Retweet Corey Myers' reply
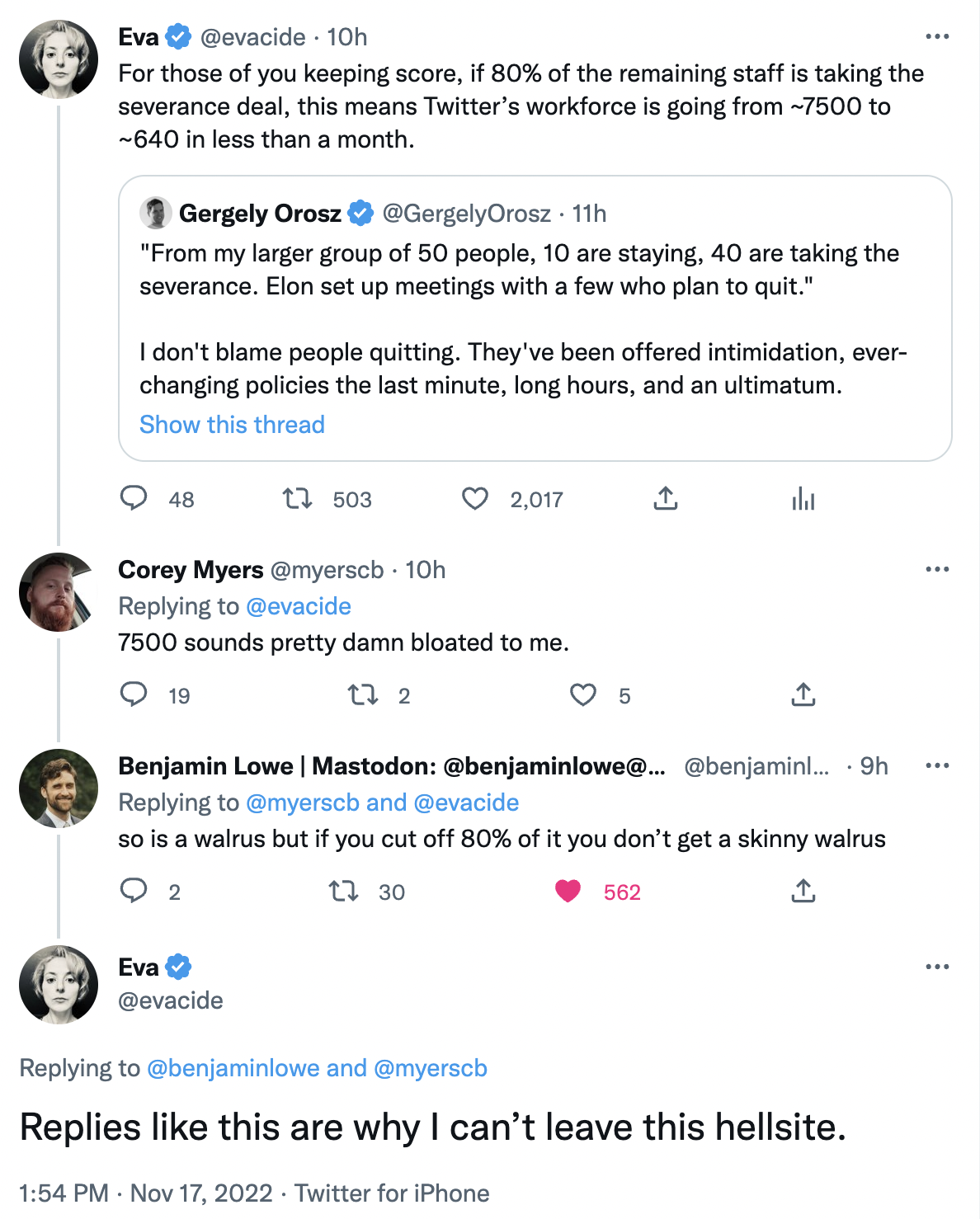Image resolution: width=980 pixels, height=1219 pixels. tap(363, 694)
